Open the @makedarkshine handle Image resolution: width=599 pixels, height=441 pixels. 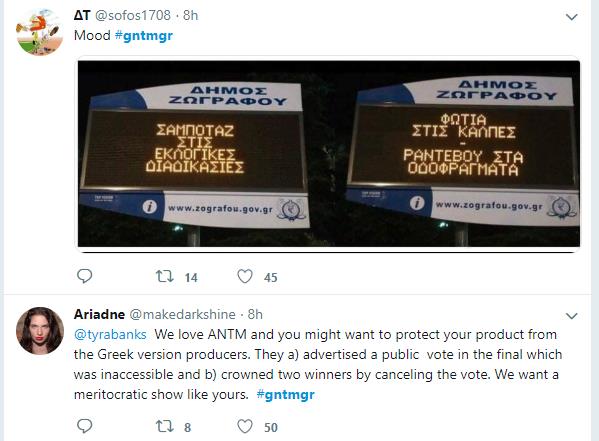[x=183, y=315]
